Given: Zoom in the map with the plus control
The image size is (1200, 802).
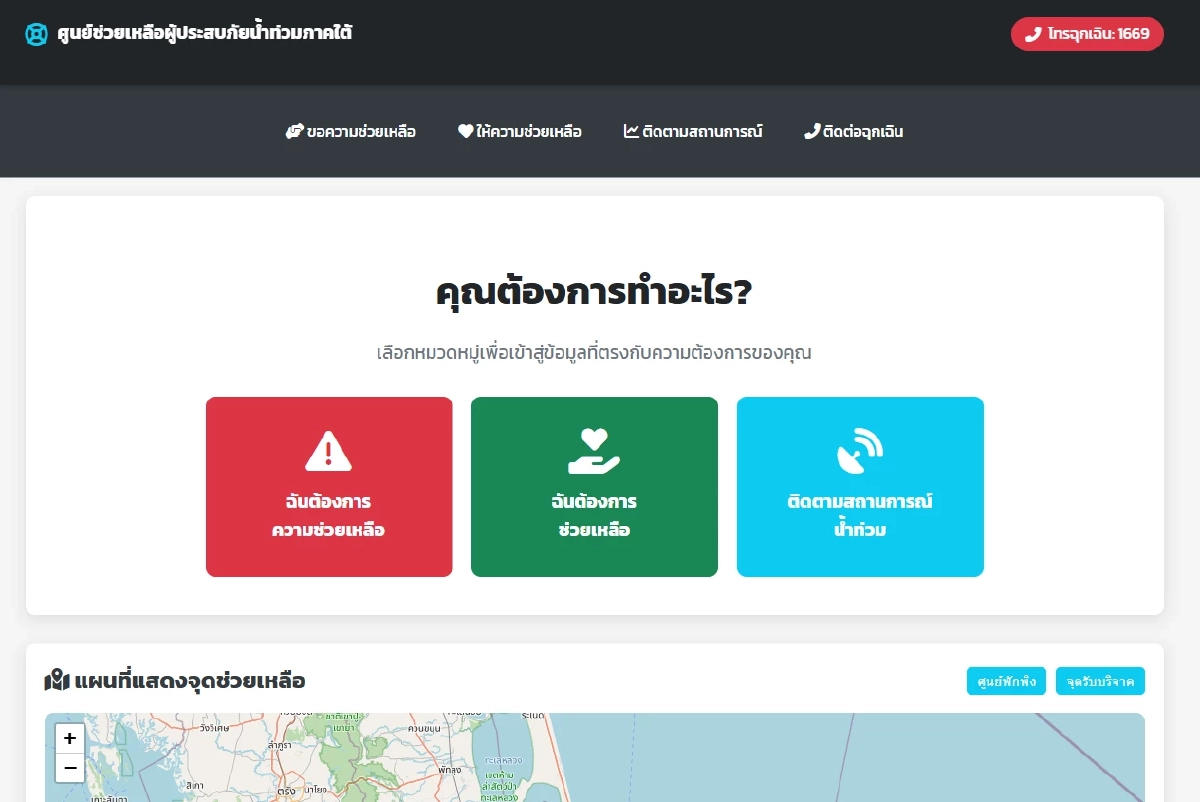Looking at the screenshot, I should point(69,738).
